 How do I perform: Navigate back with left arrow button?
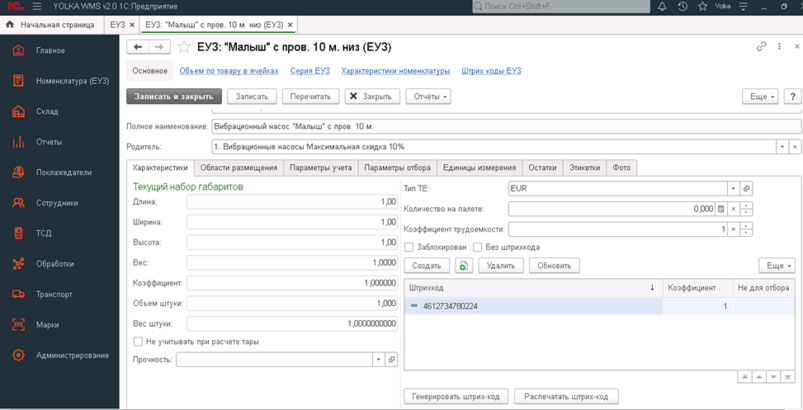pyautogui.click(x=138, y=47)
